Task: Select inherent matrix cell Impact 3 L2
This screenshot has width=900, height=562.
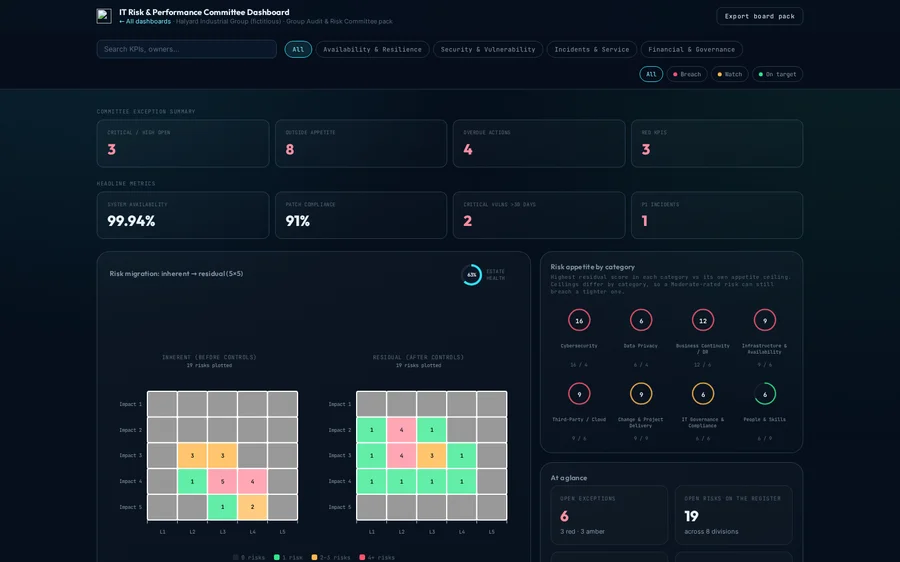Action: pyautogui.click(x=192, y=456)
